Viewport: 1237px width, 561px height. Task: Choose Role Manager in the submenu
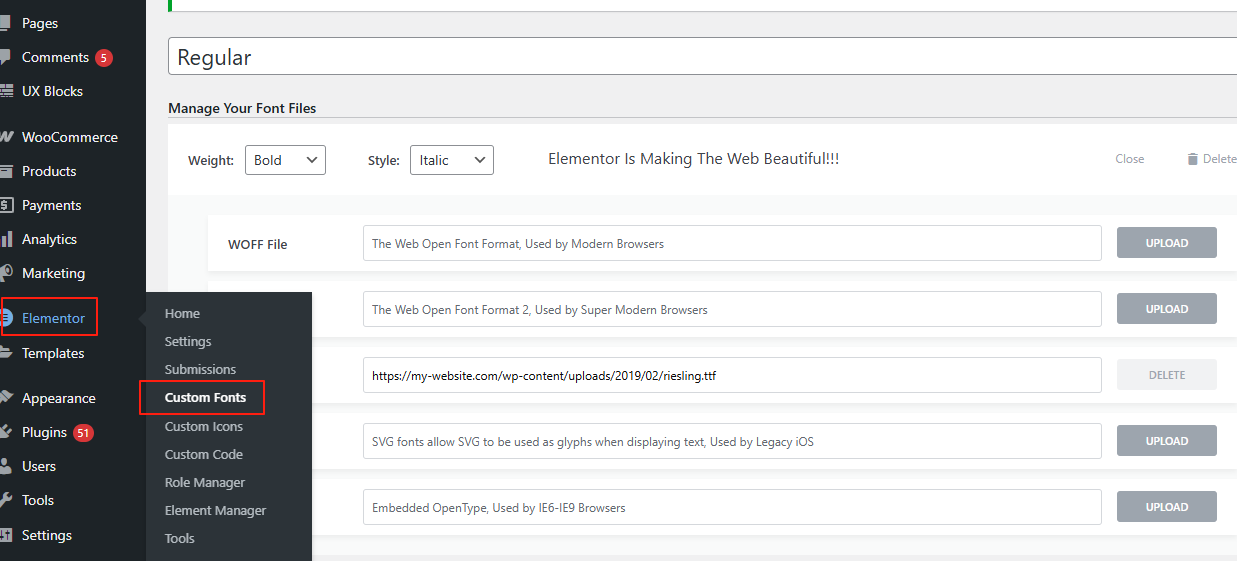pyautogui.click(x=205, y=482)
